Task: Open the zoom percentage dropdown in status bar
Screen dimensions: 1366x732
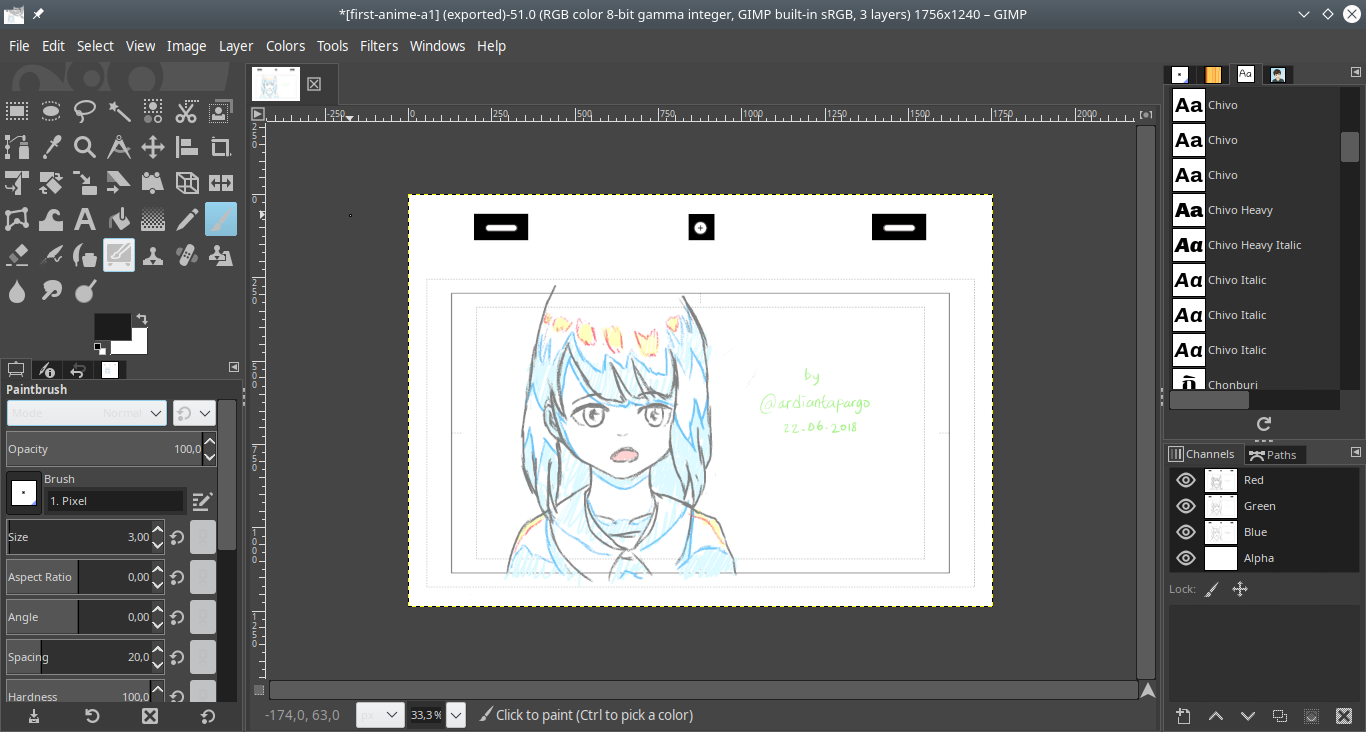Action: (455, 715)
